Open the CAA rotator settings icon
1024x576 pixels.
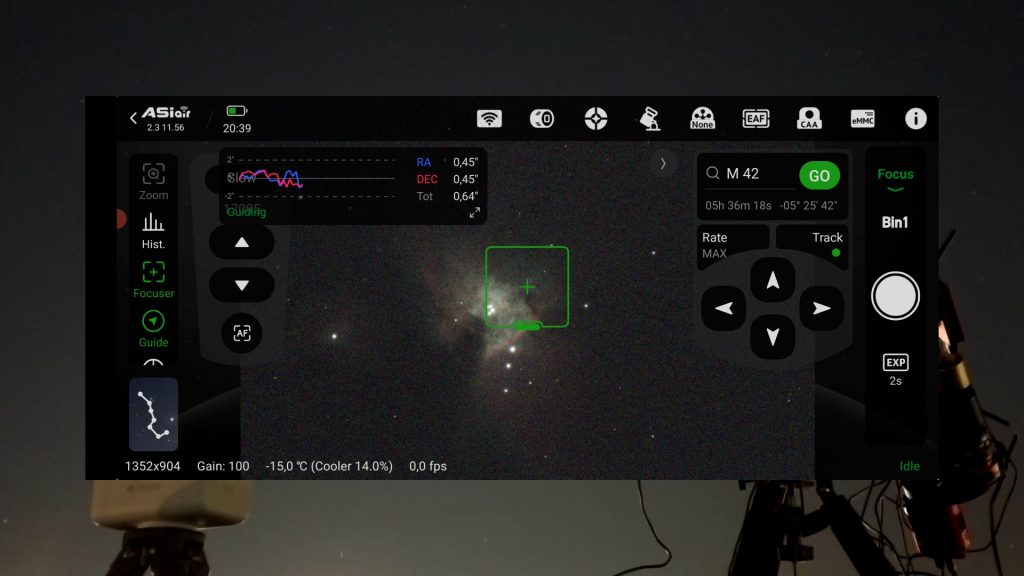[809, 118]
